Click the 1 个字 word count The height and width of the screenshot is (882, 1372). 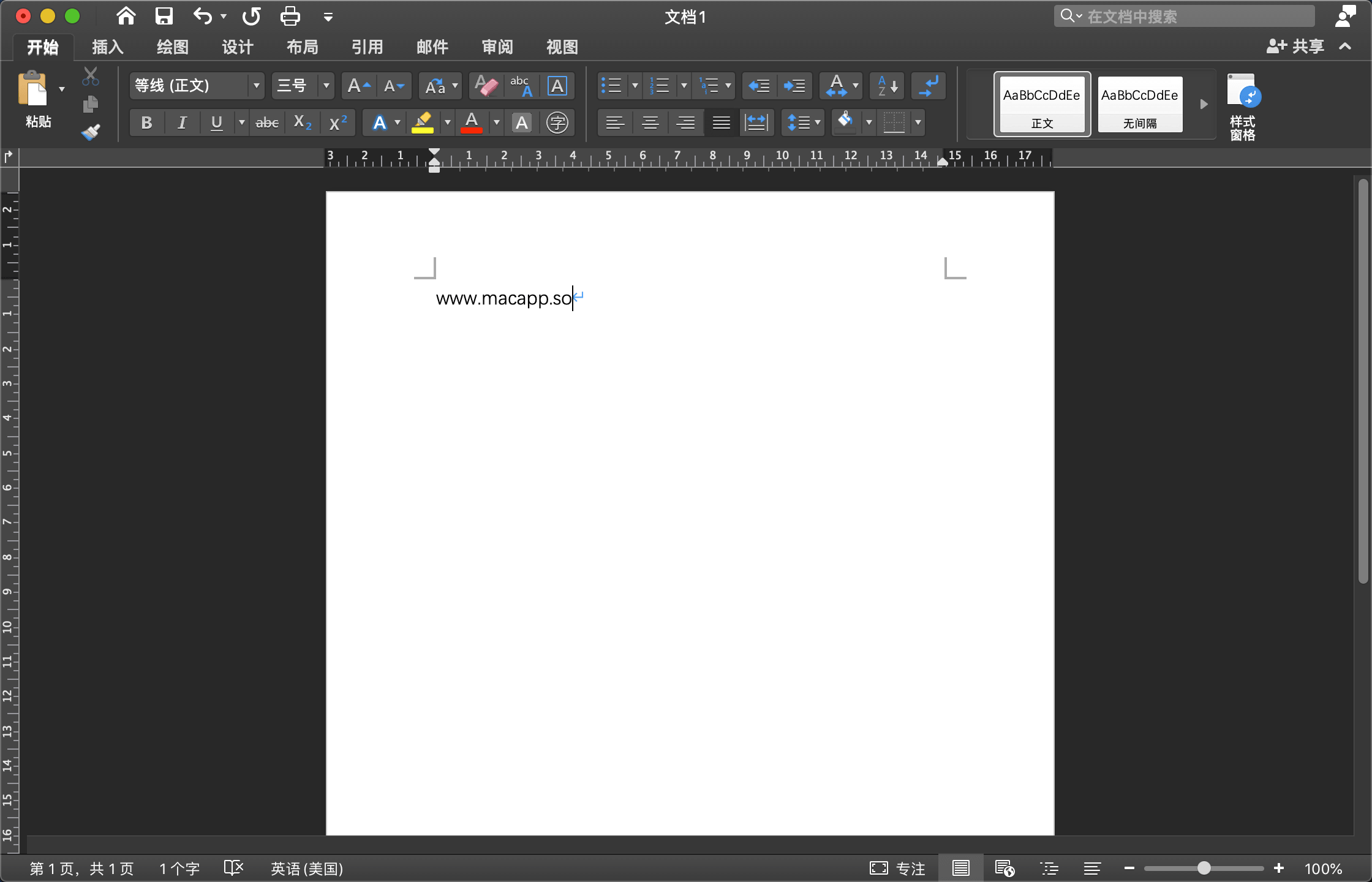[x=179, y=869]
